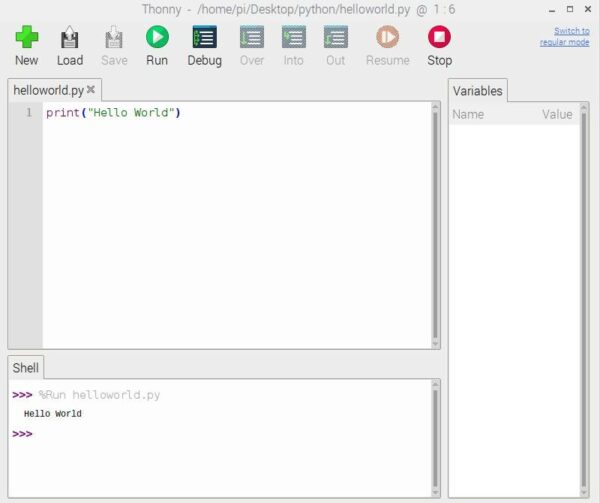Stop execution with the red Stop icon
Screen dimensions: 600x503
439,38
